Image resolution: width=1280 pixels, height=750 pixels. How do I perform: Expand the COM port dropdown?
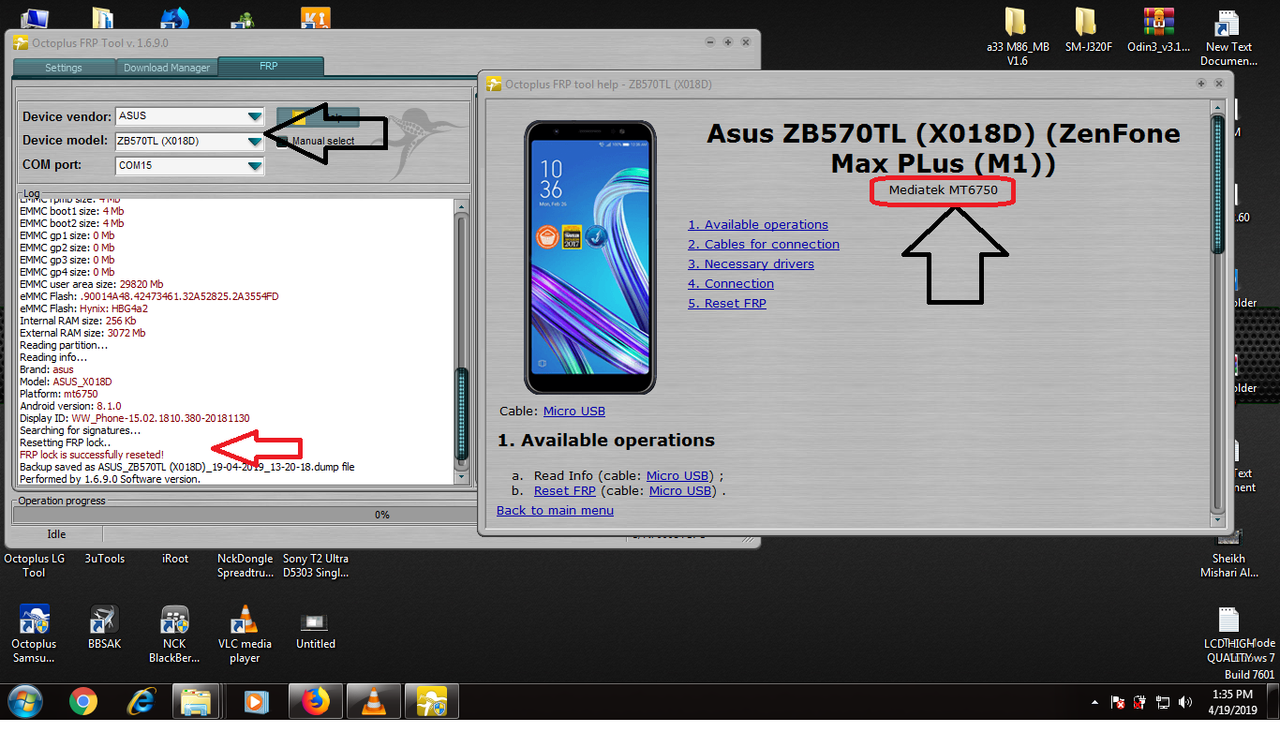(x=255, y=165)
